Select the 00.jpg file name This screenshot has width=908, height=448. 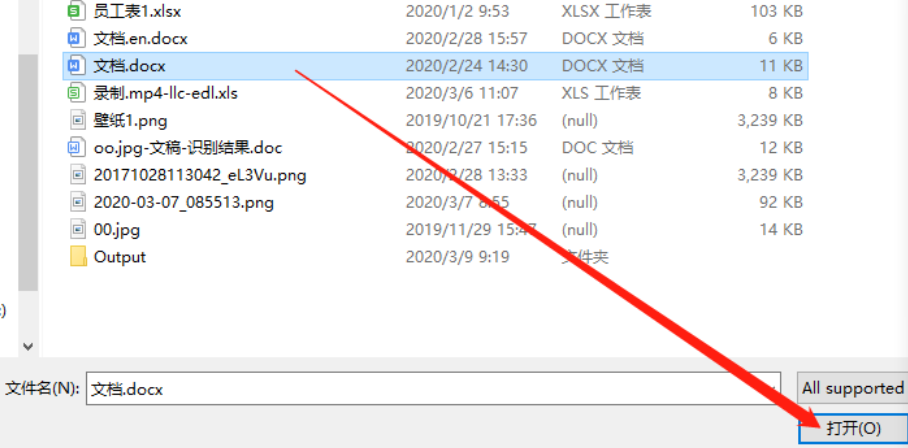point(117,230)
